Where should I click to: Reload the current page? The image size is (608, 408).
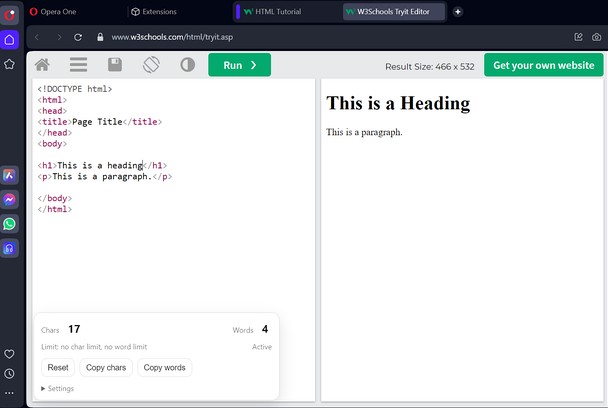click(x=78, y=37)
